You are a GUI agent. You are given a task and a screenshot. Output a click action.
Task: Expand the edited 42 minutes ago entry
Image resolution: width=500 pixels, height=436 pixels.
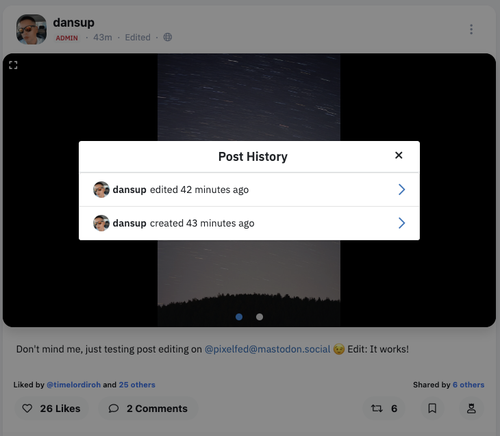click(x=401, y=189)
